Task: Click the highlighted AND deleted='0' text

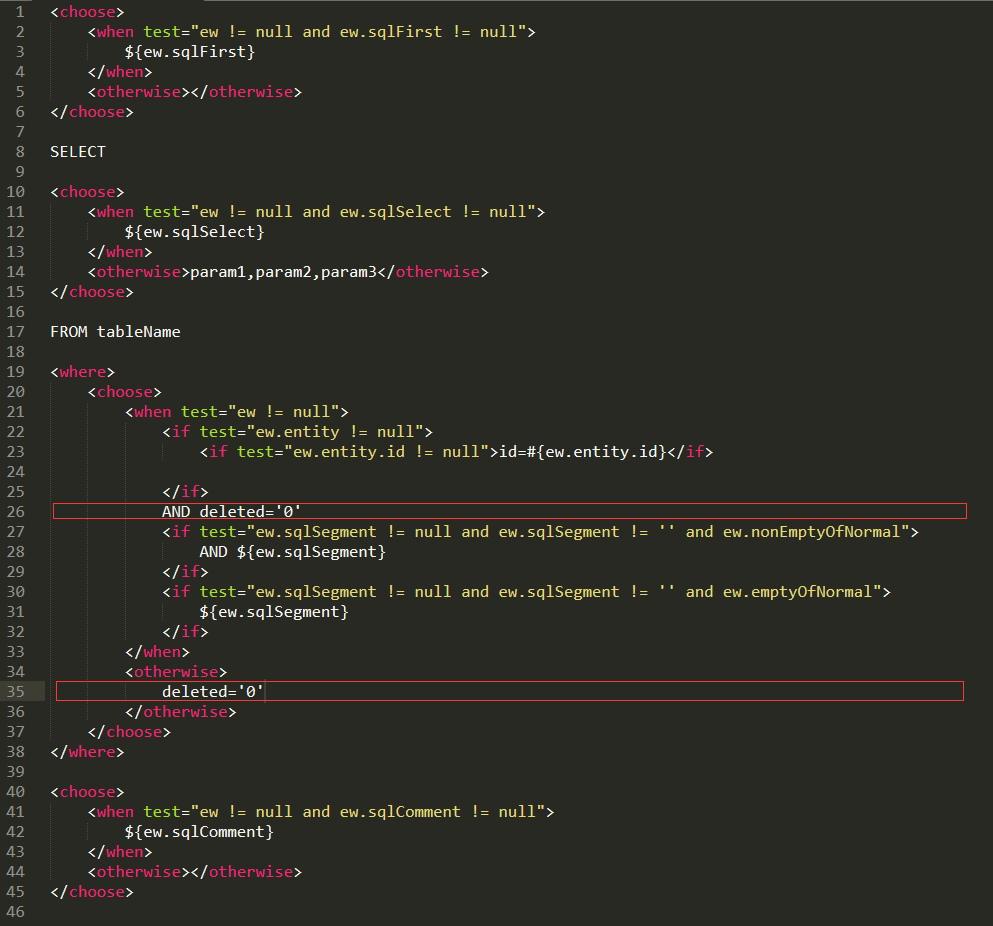Action: 231,512
